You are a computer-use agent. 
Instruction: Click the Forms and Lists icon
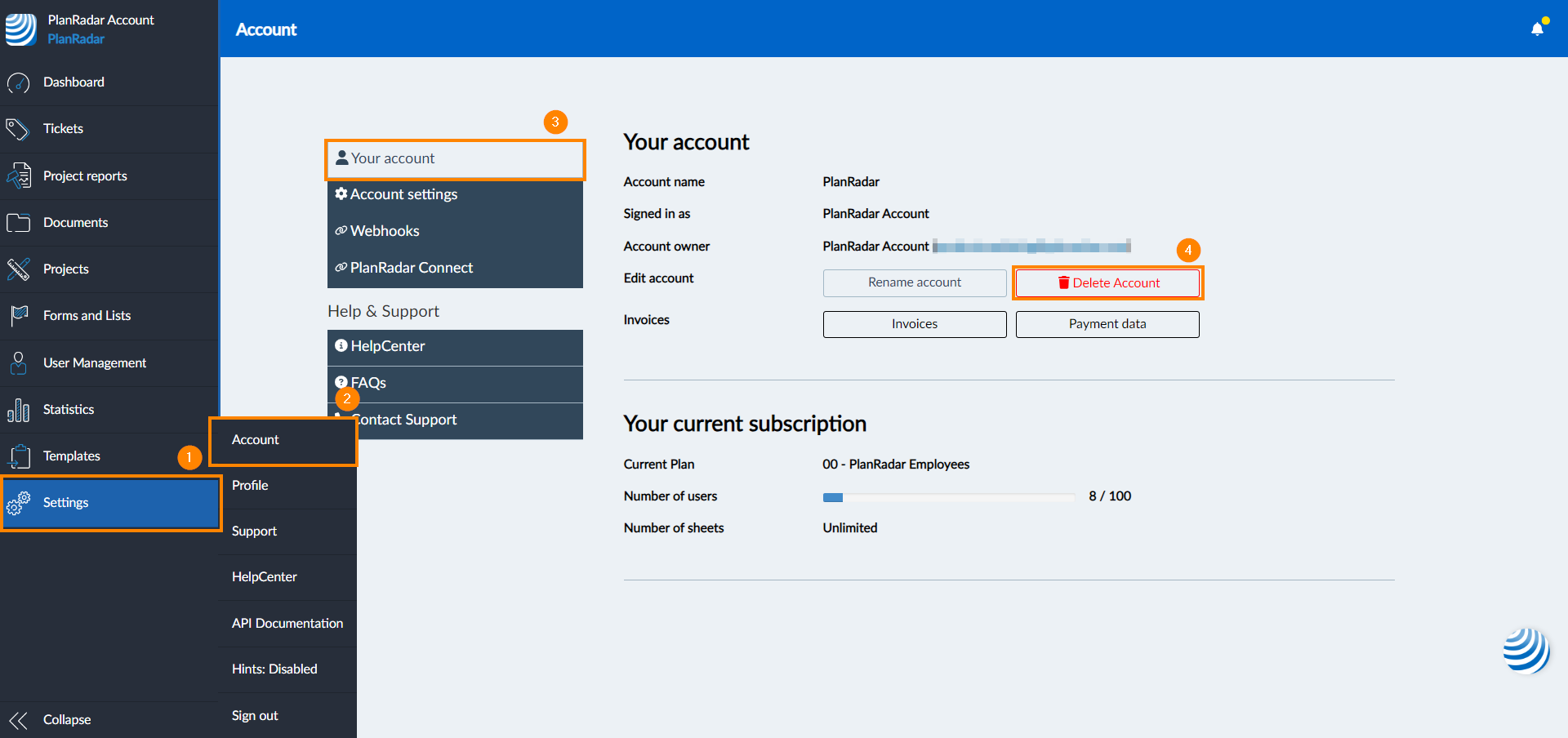click(18, 315)
